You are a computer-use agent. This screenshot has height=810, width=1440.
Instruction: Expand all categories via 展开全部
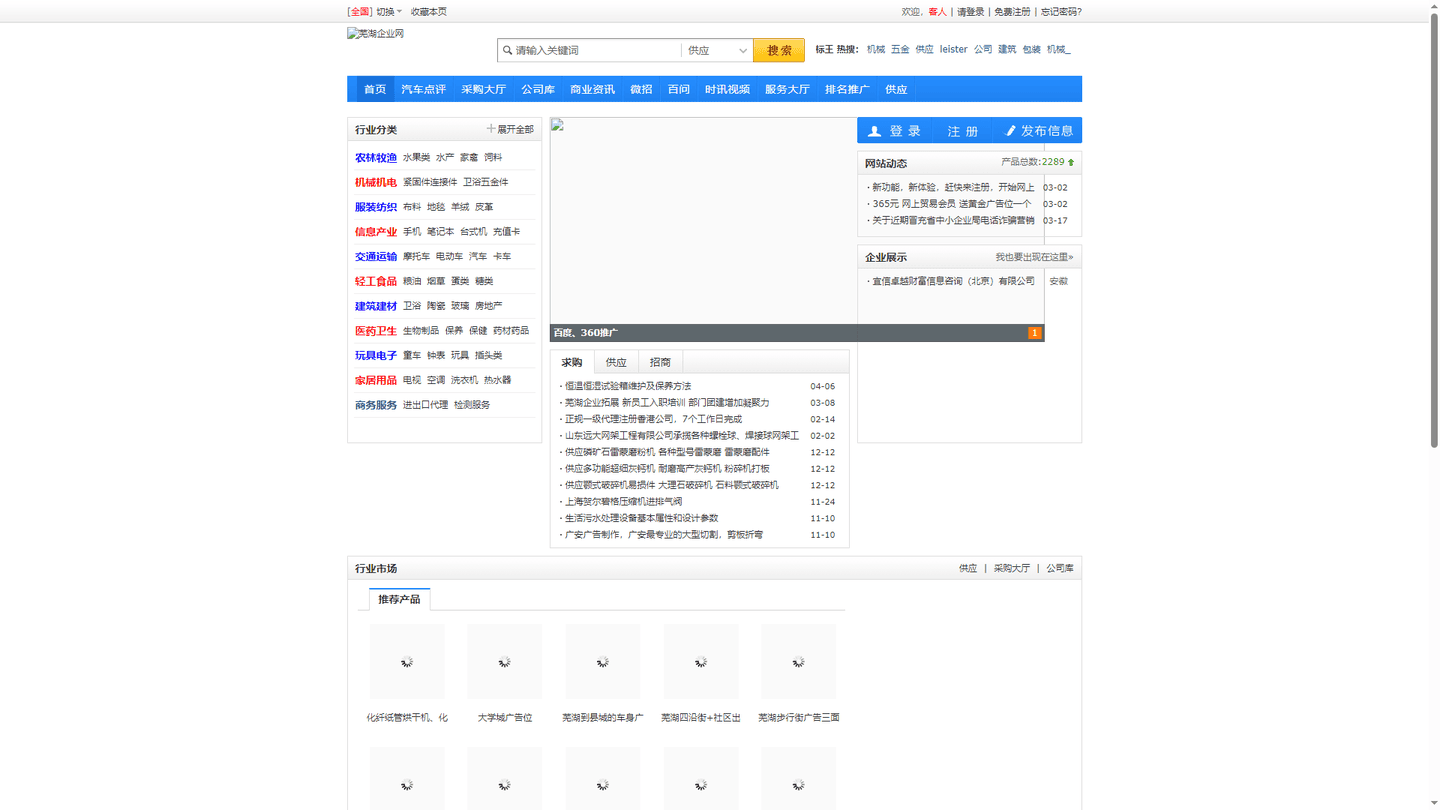pyautogui.click(x=510, y=129)
